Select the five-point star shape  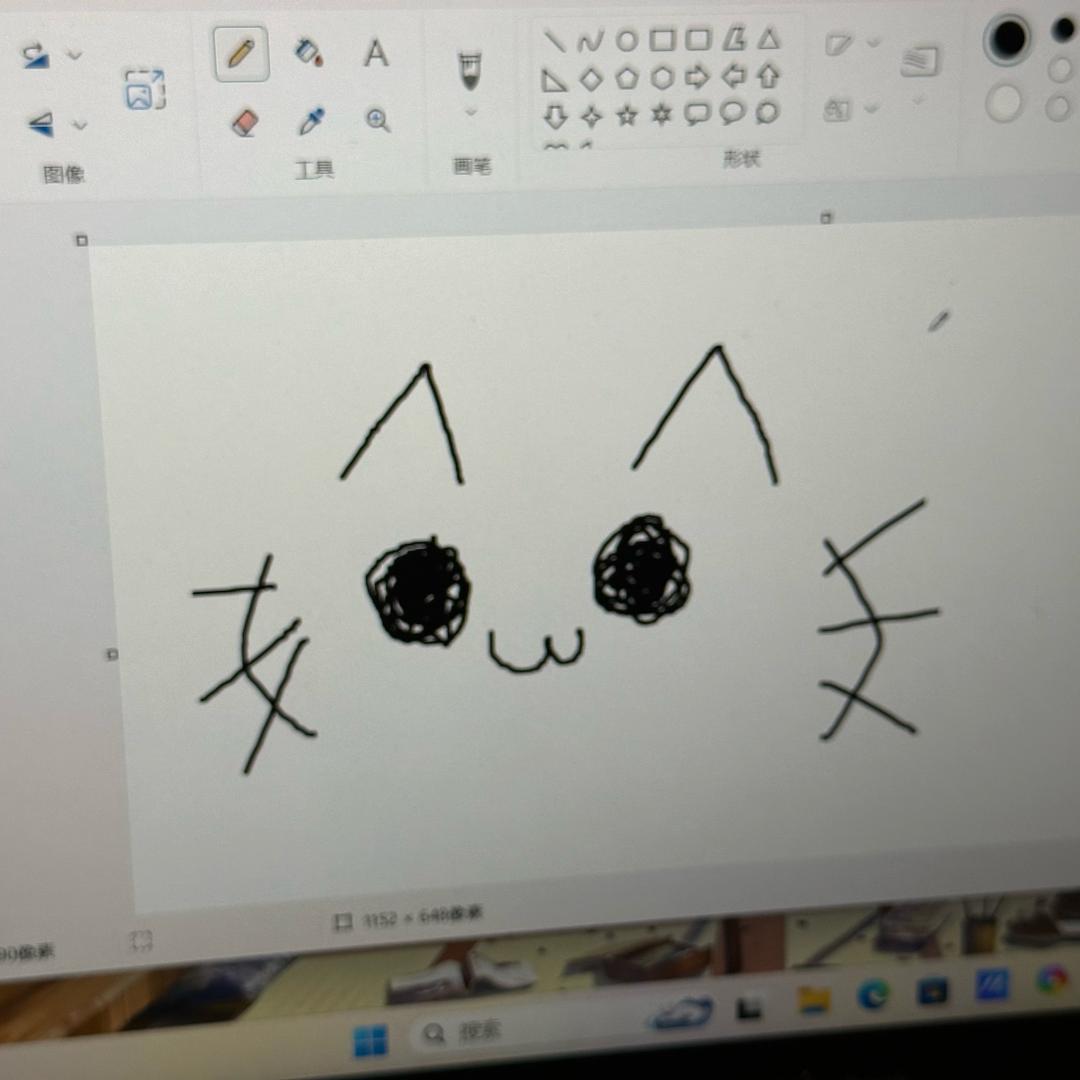627,116
